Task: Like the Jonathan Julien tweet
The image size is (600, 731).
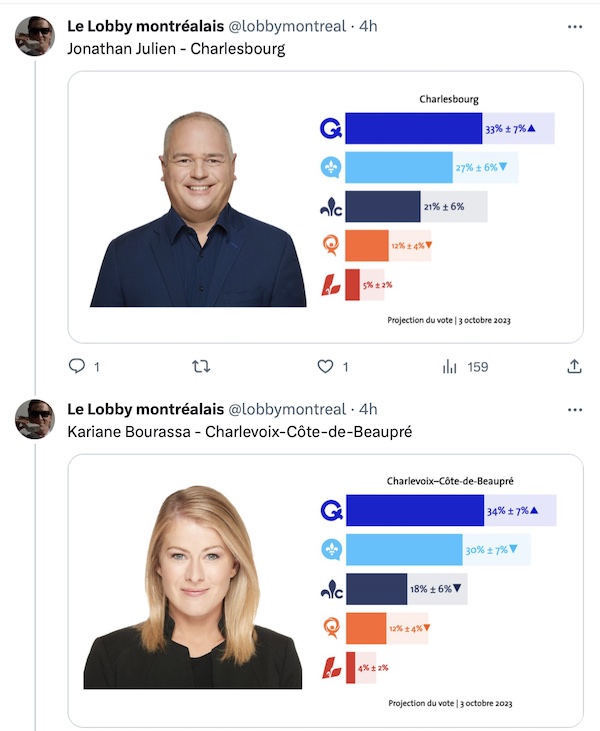Action: tap(325, 366)
